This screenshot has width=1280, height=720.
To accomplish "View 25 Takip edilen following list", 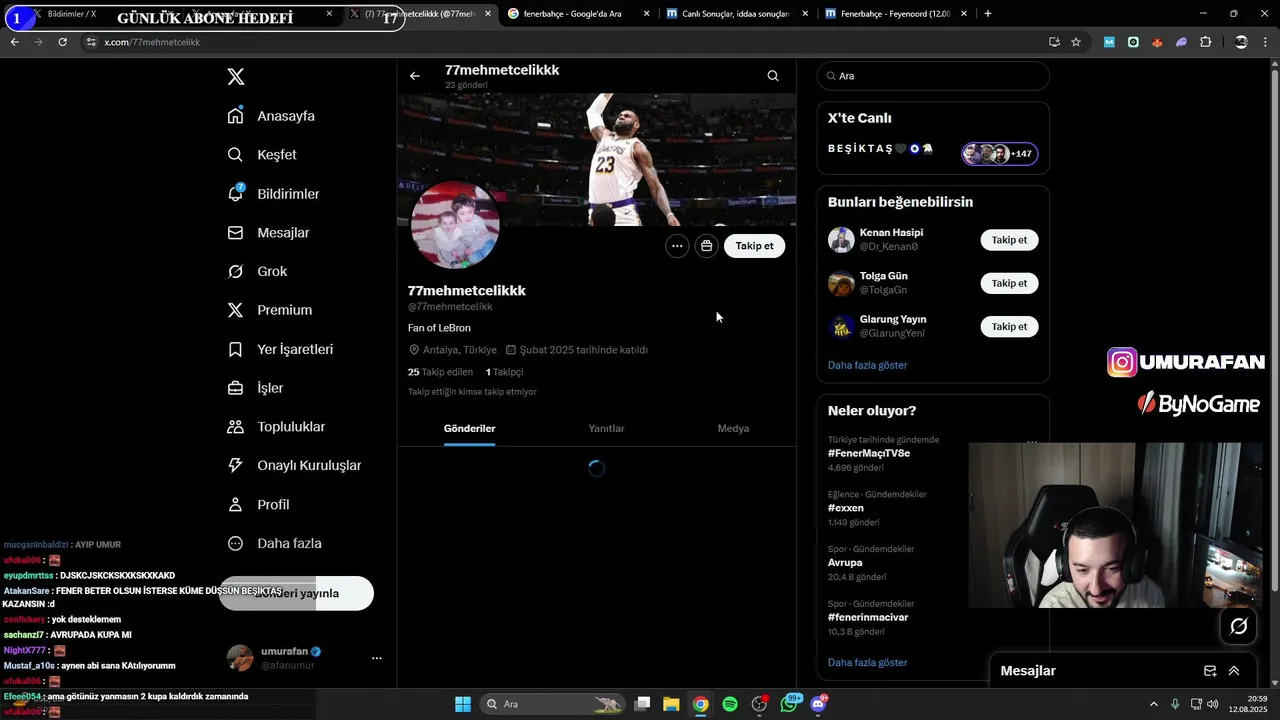I will click(x=440, y=372).
